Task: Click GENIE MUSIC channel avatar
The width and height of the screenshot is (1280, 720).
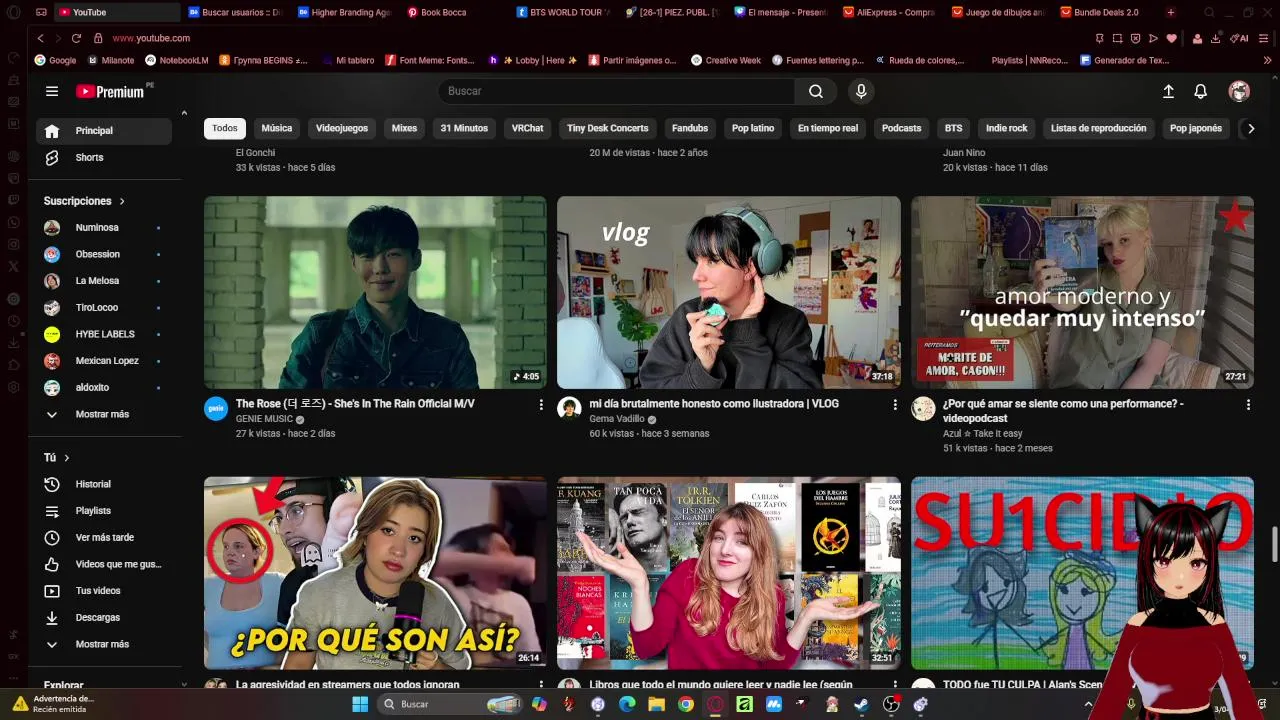Action: pyautogui.click(x=216, y=408)
